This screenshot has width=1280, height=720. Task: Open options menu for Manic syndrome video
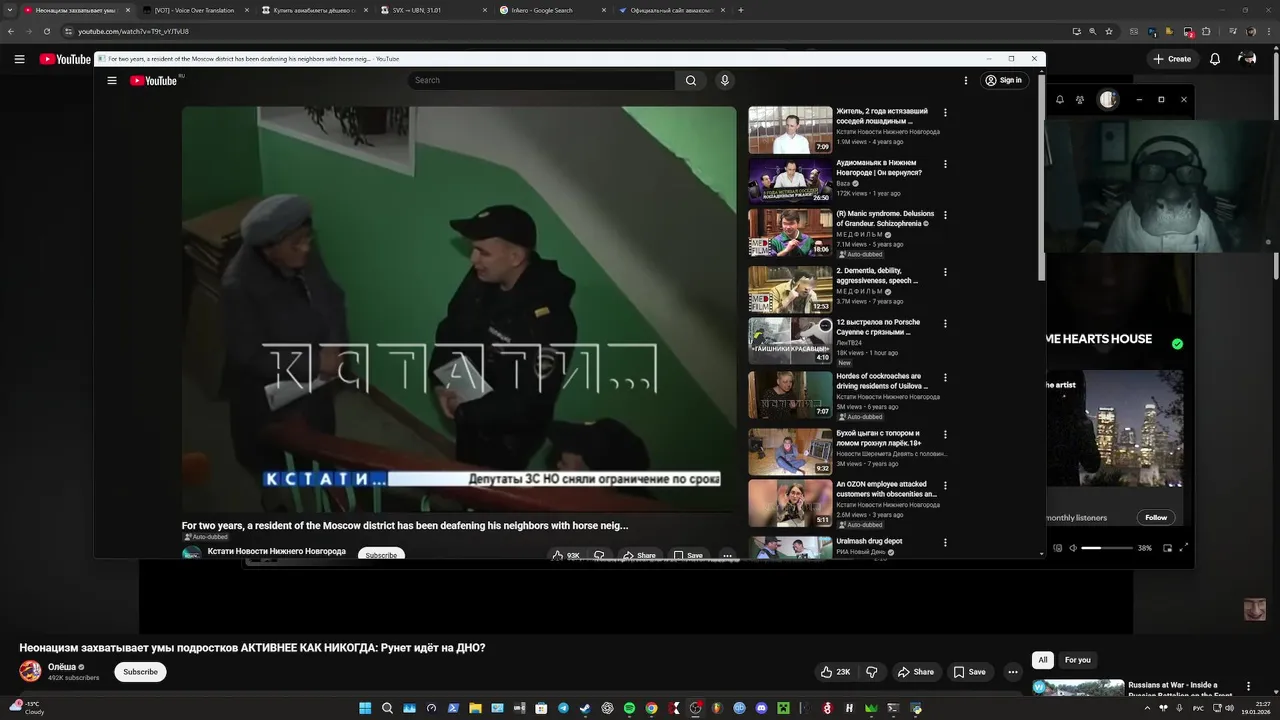pos(945,215)
